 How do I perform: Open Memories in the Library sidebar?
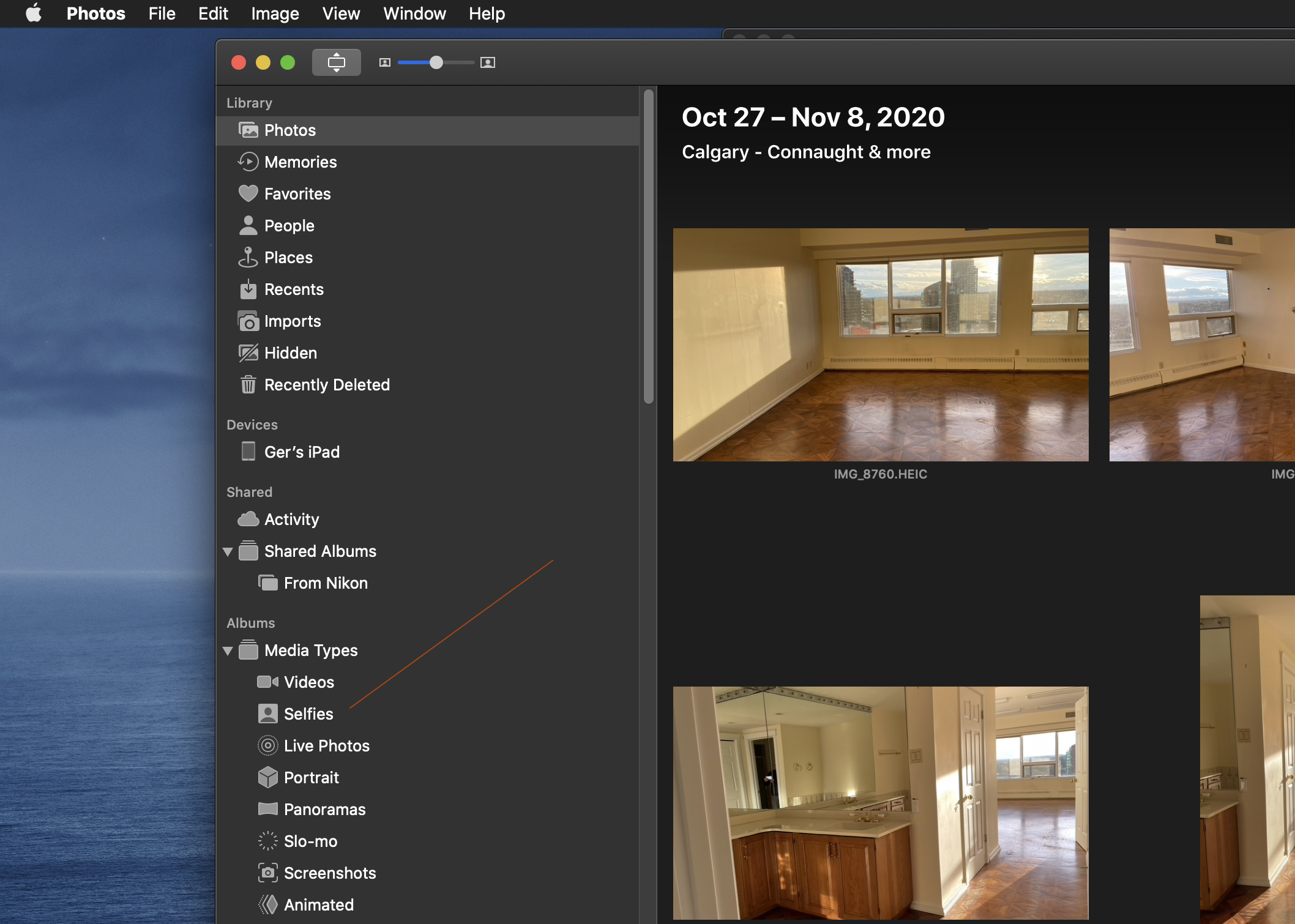coord(300,162)
